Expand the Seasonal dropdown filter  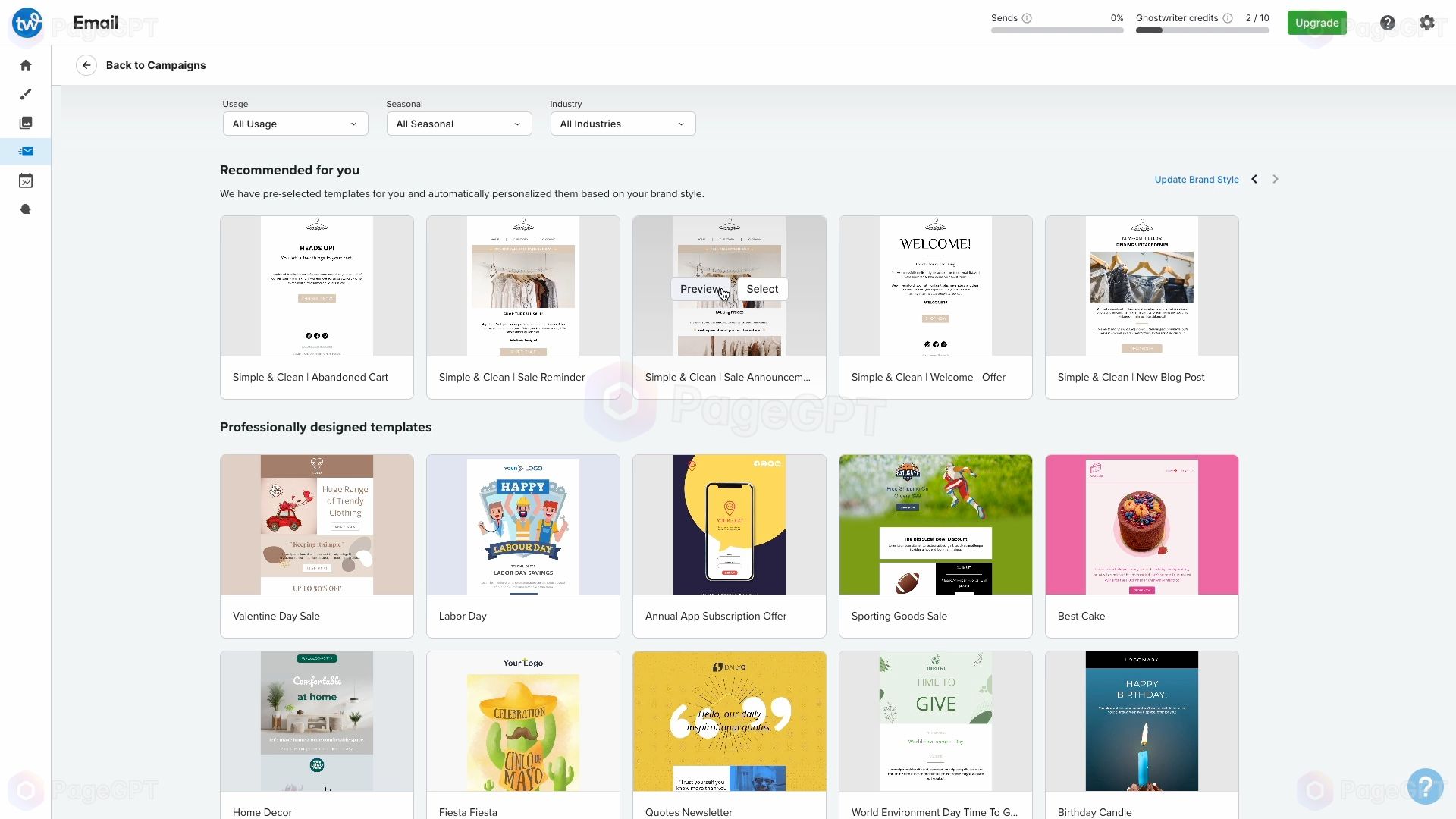(458, 124)
